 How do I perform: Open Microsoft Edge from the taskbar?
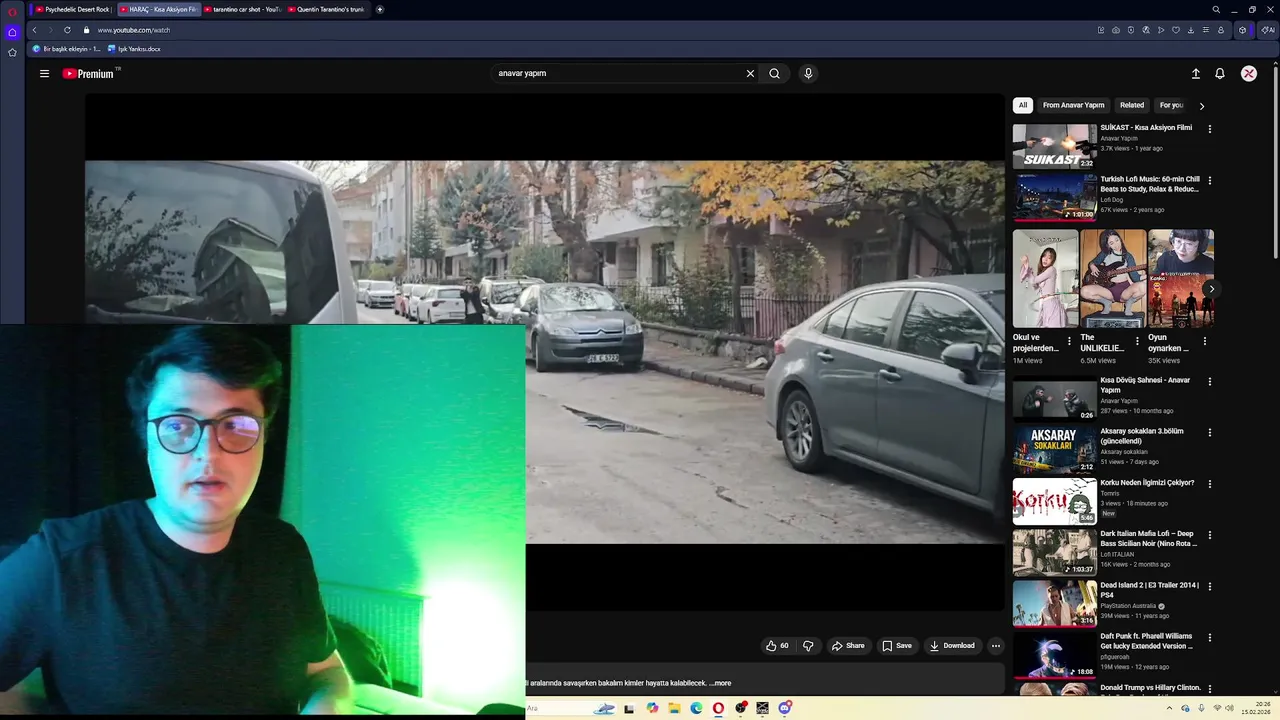tap(696, 708)
